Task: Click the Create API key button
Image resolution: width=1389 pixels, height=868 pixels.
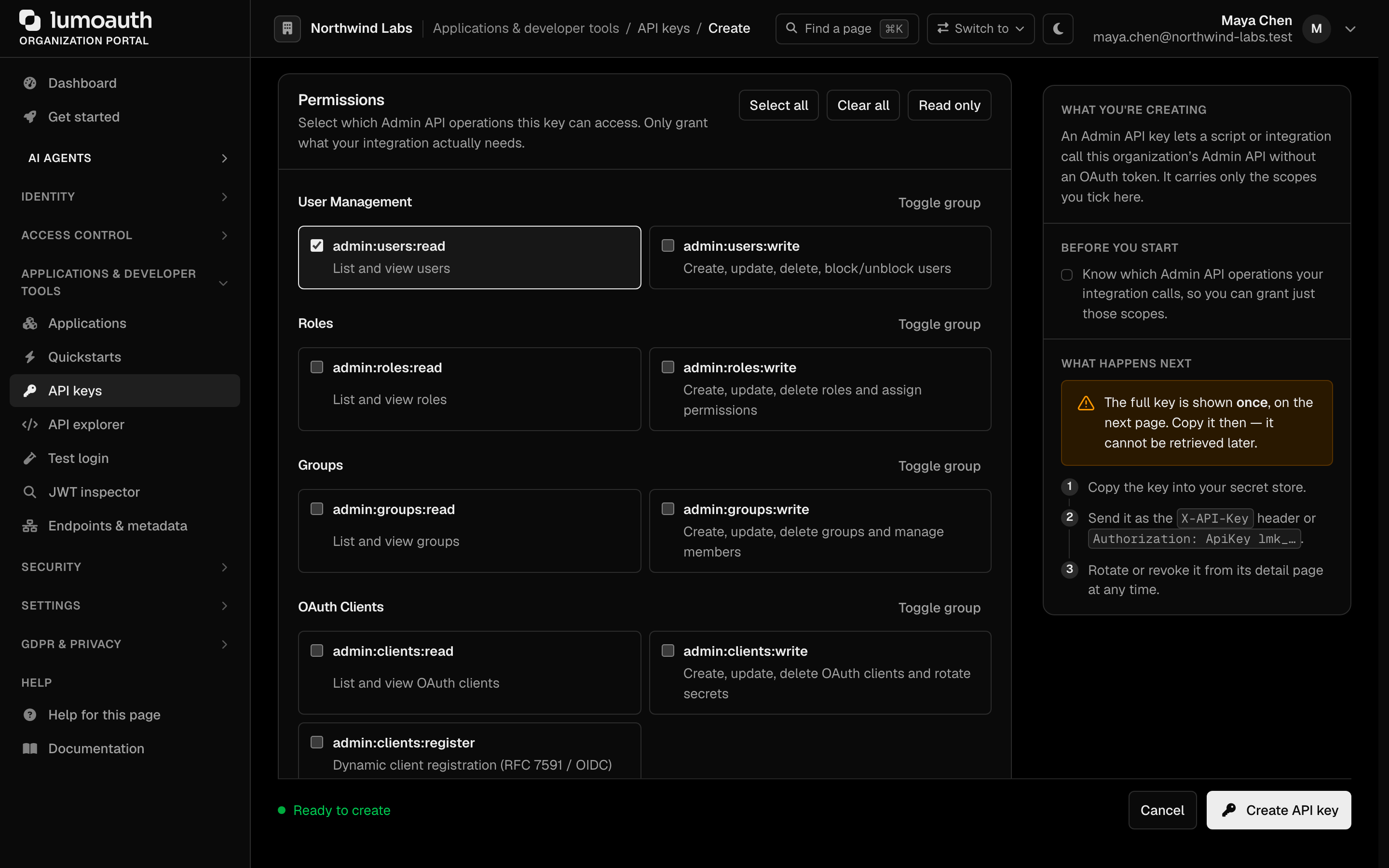Action: (1279, 810)
